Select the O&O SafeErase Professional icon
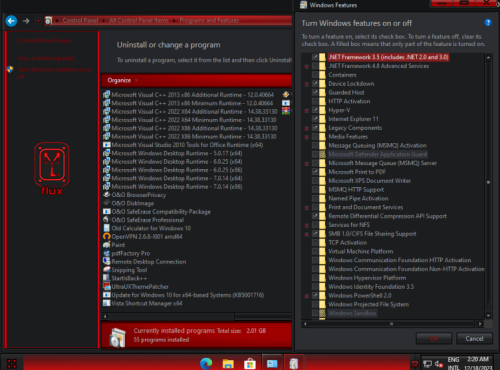The image size is (500, 370). pos(107,220)
